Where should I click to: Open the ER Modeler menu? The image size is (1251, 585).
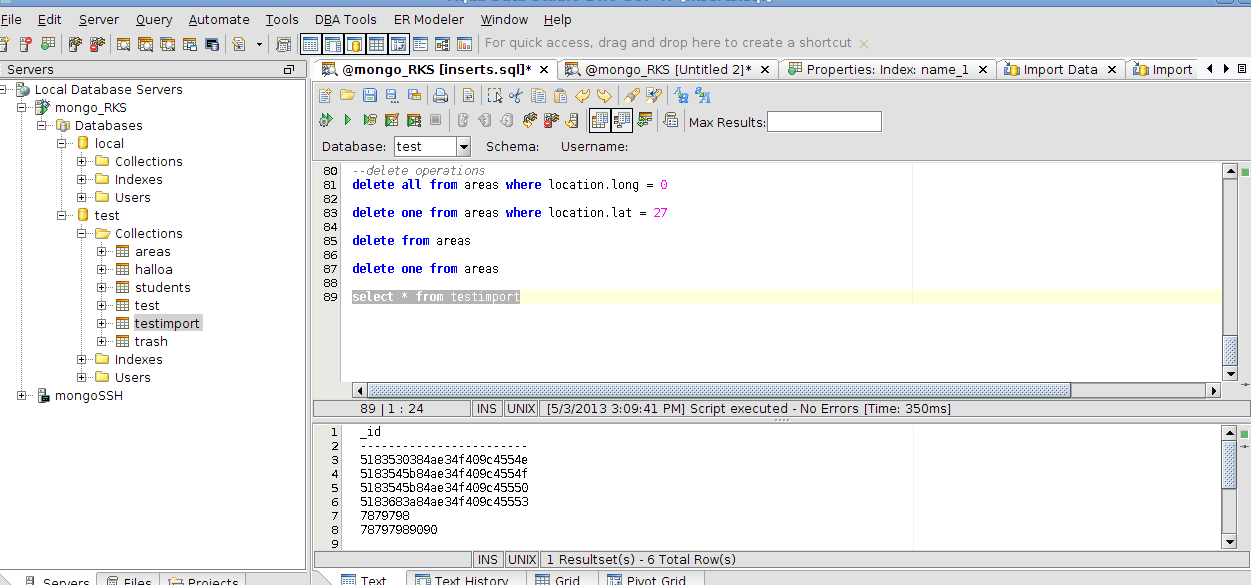tap(428, 19)
